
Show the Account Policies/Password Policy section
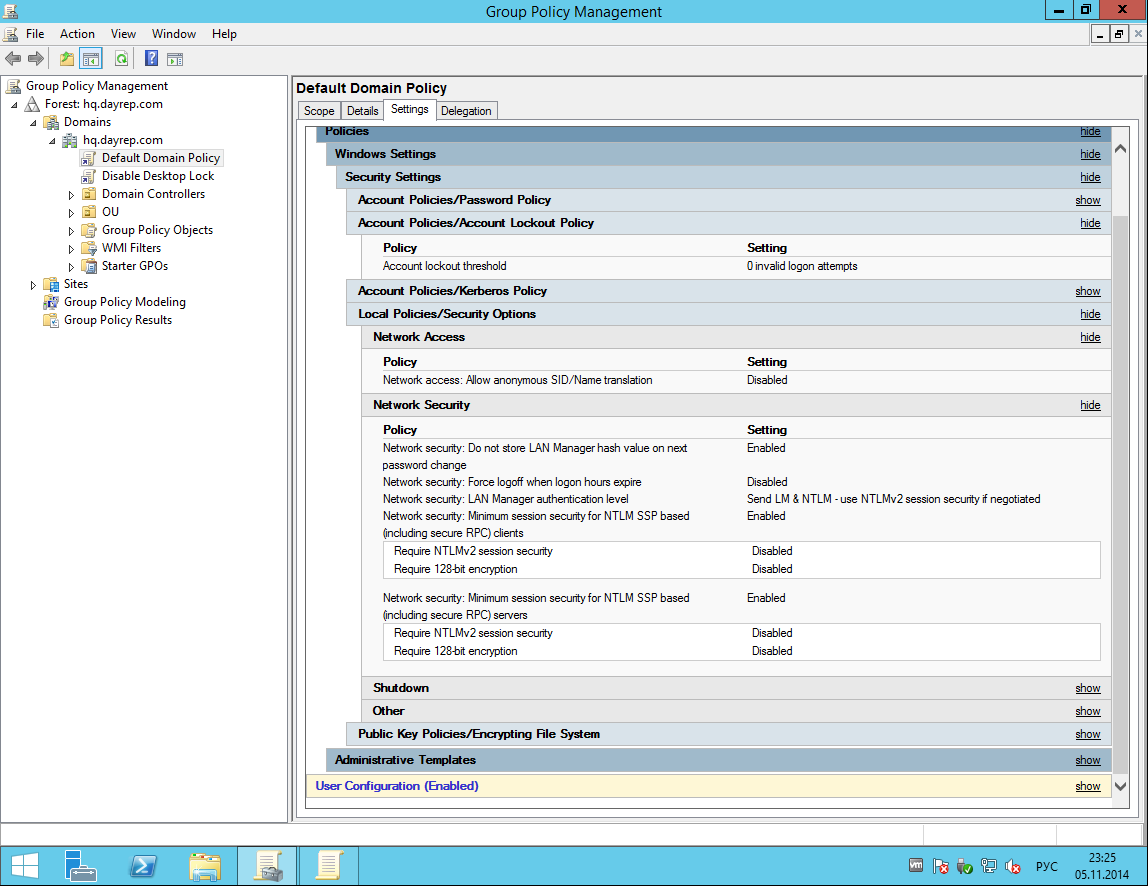[1088, 200]
